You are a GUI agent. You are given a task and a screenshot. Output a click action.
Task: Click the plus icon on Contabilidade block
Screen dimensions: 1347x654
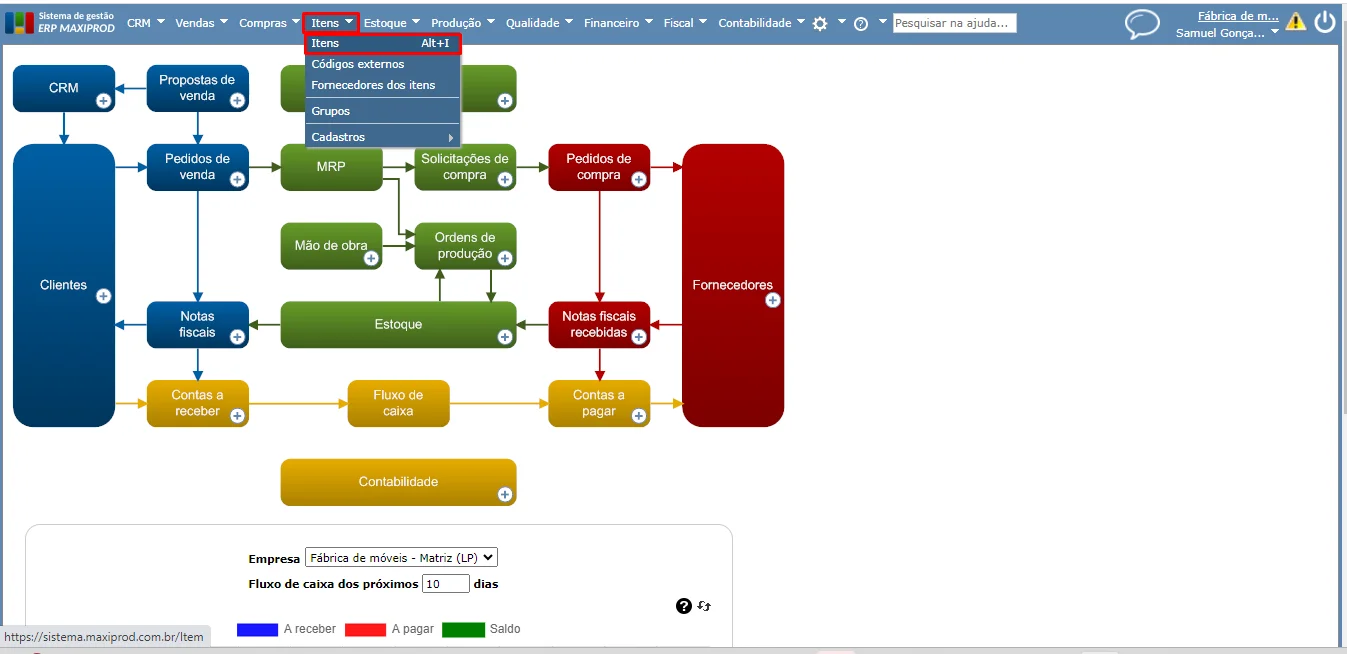(x=505, y=494)
